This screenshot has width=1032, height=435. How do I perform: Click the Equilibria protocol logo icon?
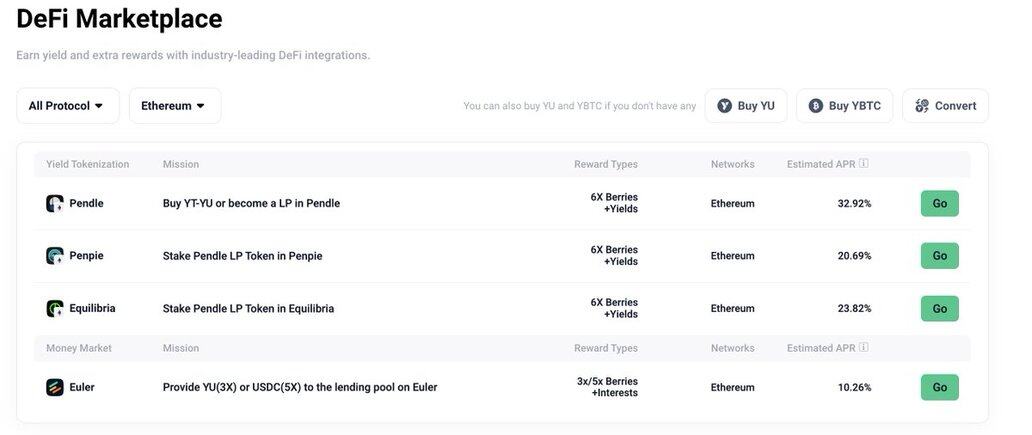[55, 309]
